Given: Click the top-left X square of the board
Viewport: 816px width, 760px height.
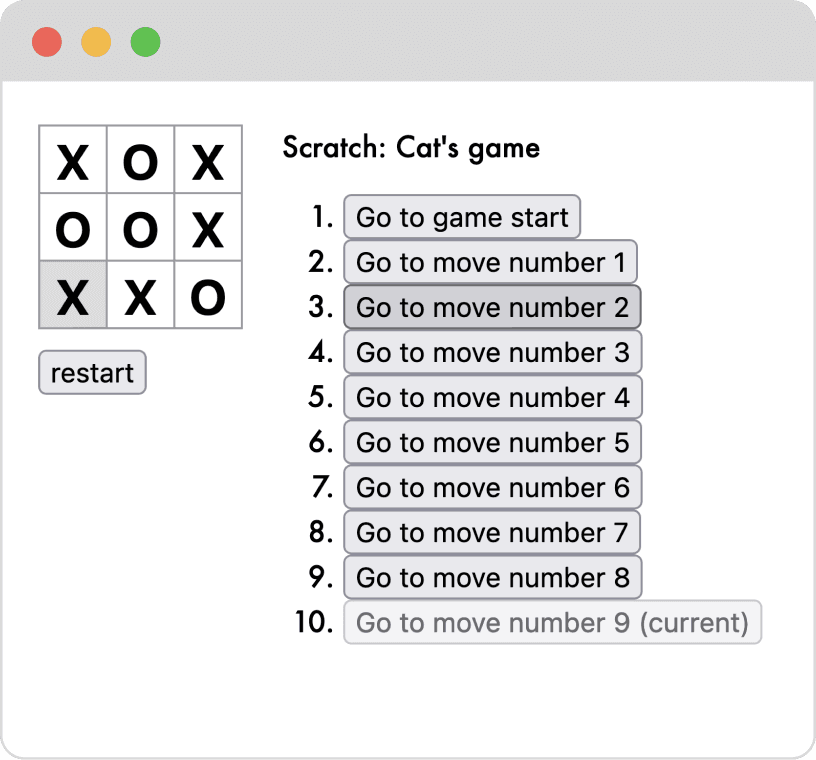Looking at the screenshot, I should pyautogui.click(x=73, y=161).
